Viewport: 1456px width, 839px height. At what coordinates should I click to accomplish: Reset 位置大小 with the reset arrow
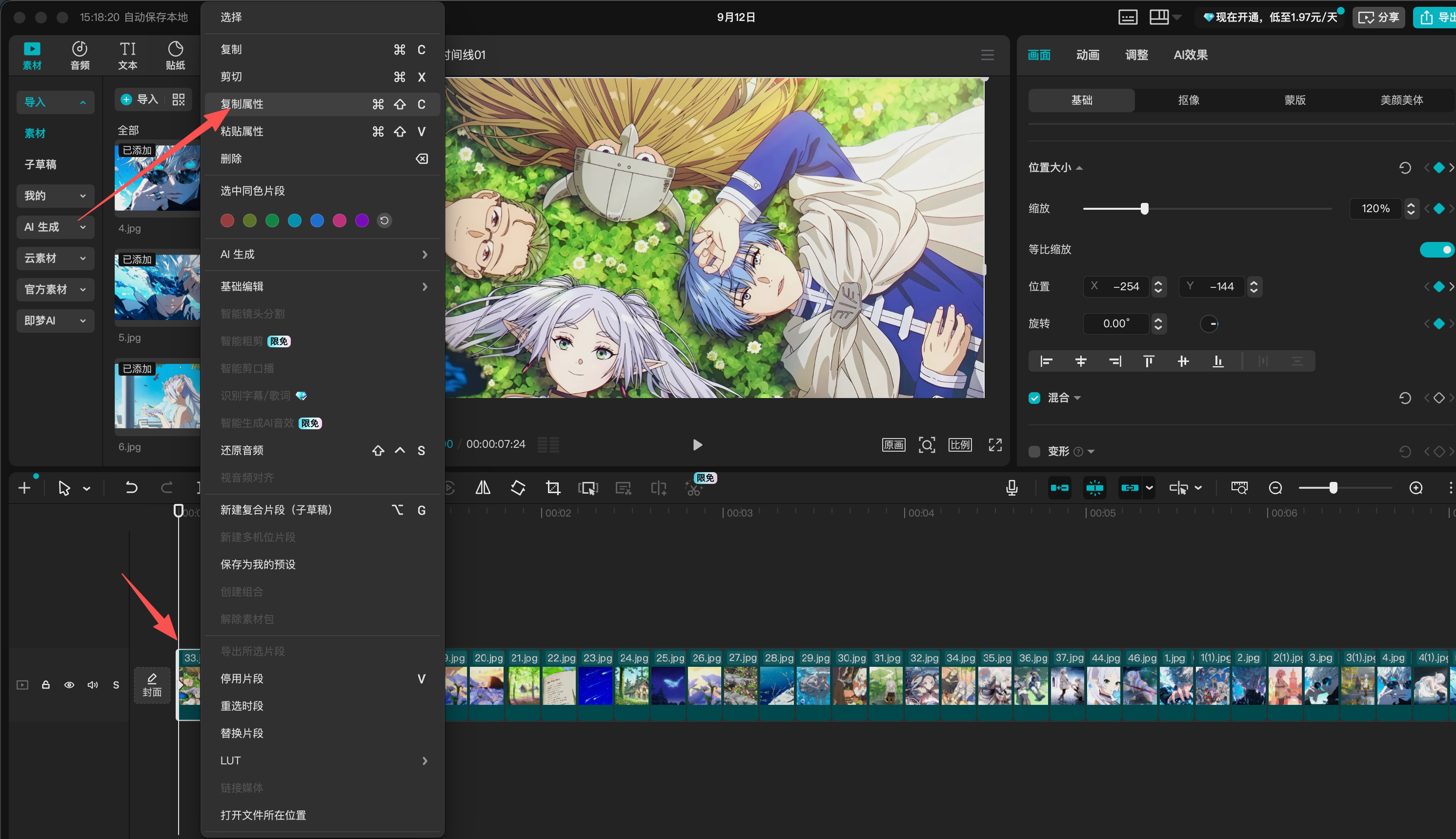tap(1405, 168)
